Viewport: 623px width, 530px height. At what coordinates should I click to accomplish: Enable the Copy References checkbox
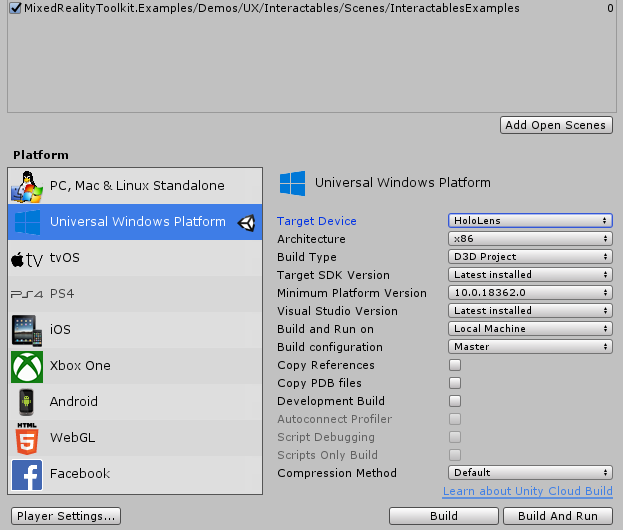(455, 365)
